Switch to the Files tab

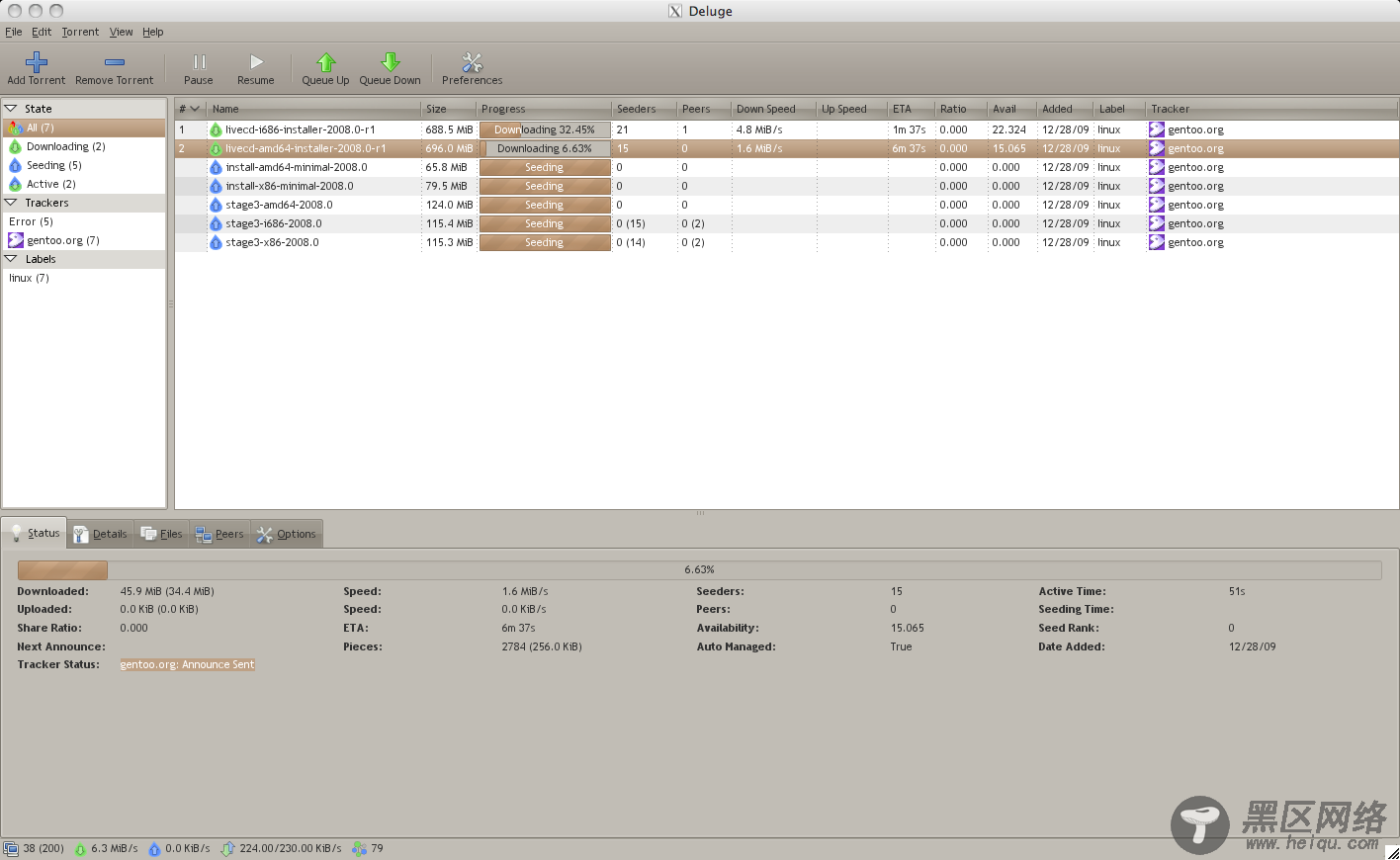point(162,534)
